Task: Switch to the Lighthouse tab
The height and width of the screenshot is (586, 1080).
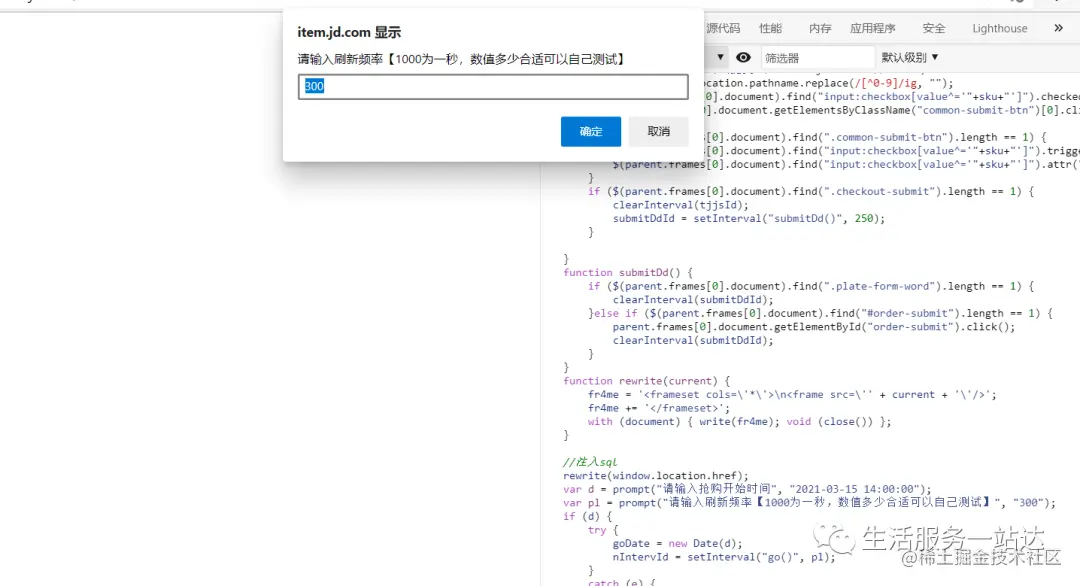Action: (x=999, y=28)
